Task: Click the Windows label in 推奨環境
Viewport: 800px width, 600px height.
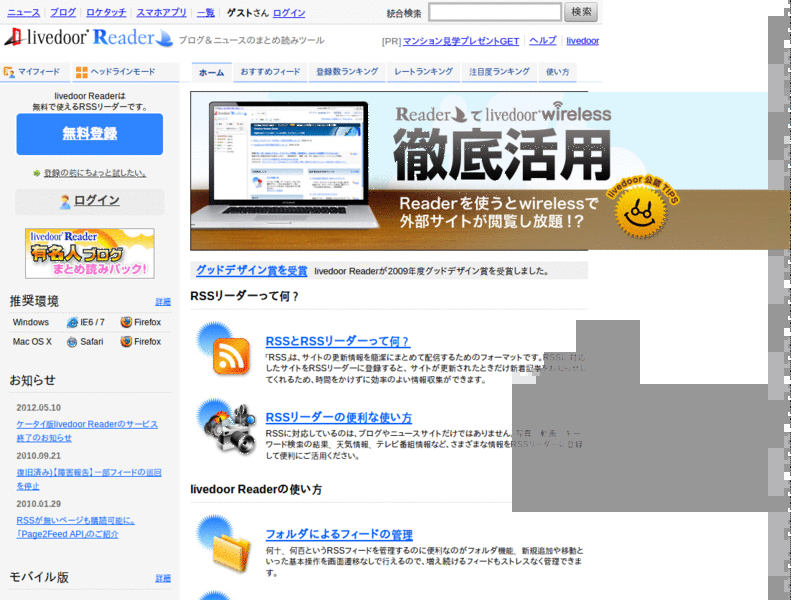Action: [x=31, y=322]
